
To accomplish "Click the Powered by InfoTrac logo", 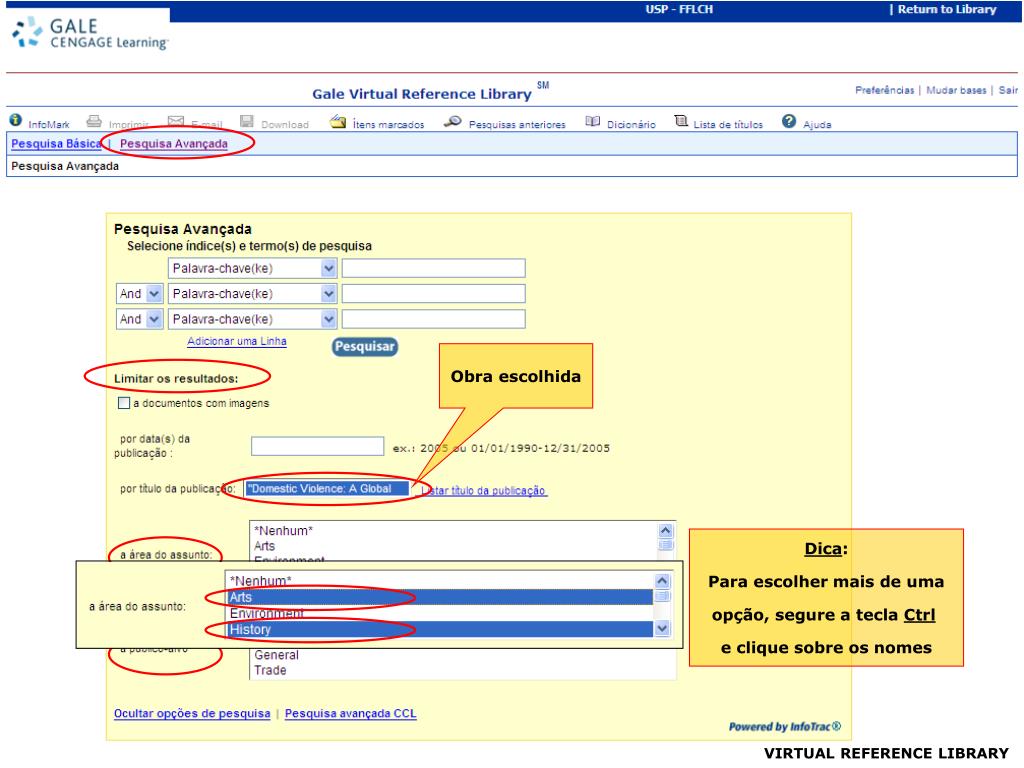I will tap(785, 727).
